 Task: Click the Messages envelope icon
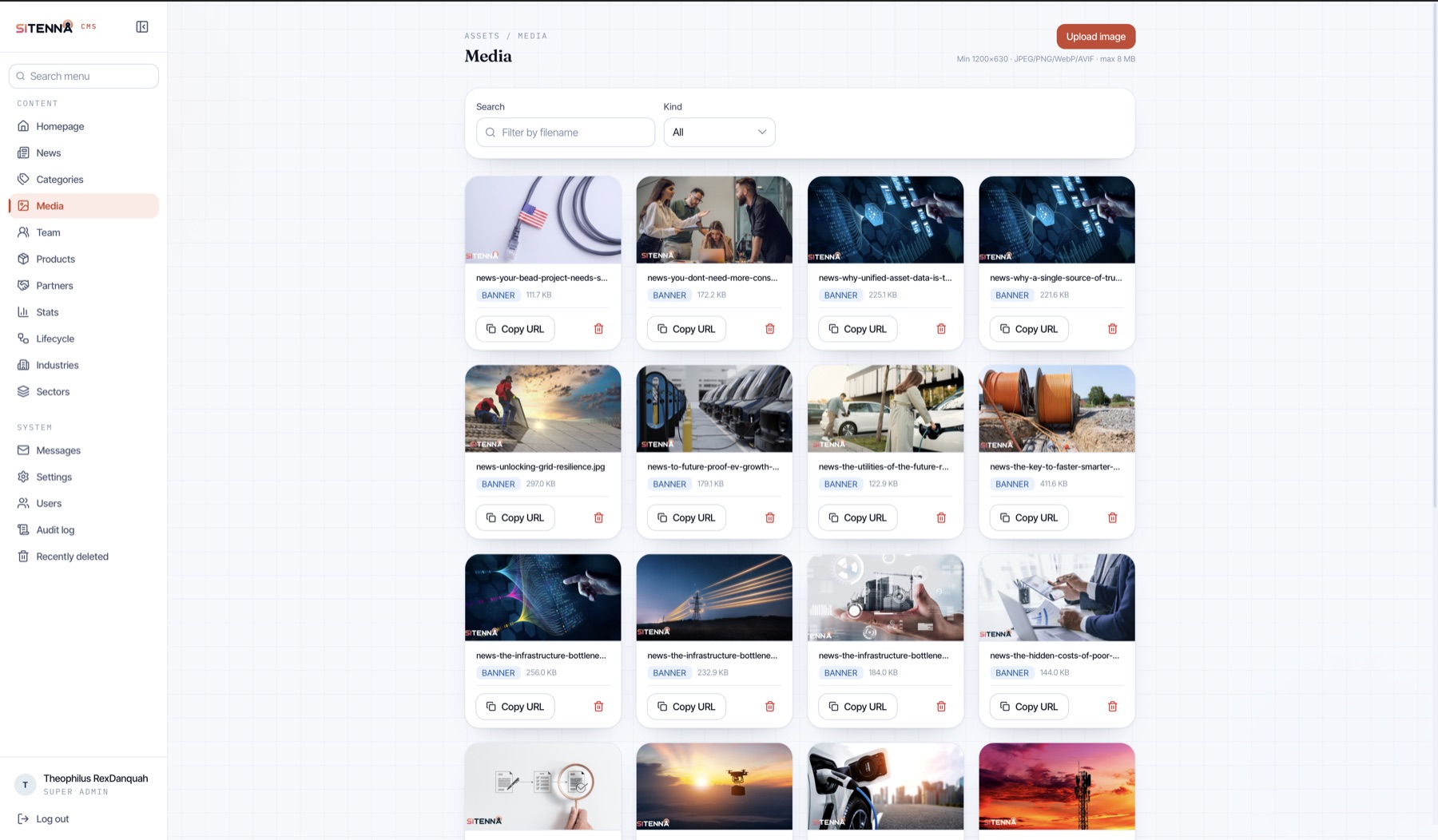pos(23,450)
